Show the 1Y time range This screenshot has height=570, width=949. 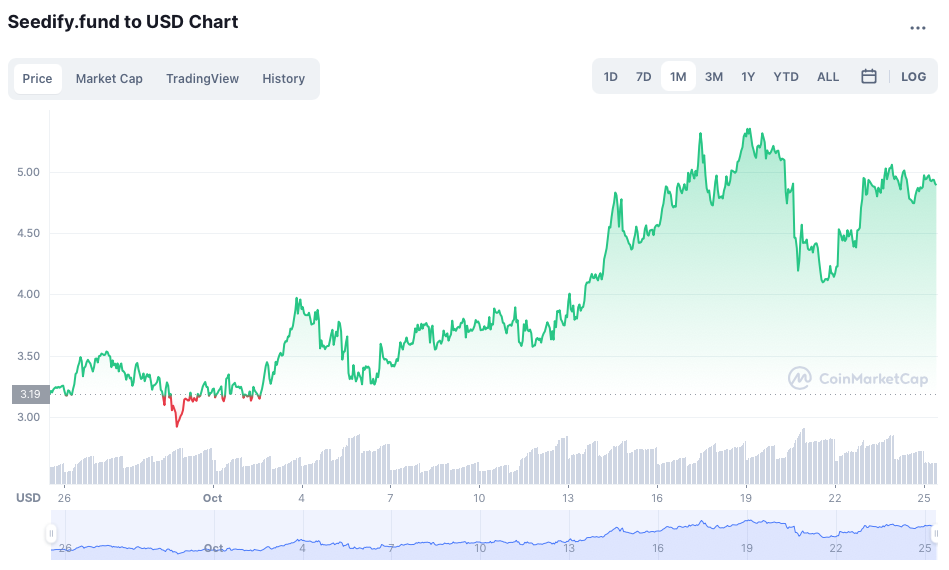[x=748, y=77]
